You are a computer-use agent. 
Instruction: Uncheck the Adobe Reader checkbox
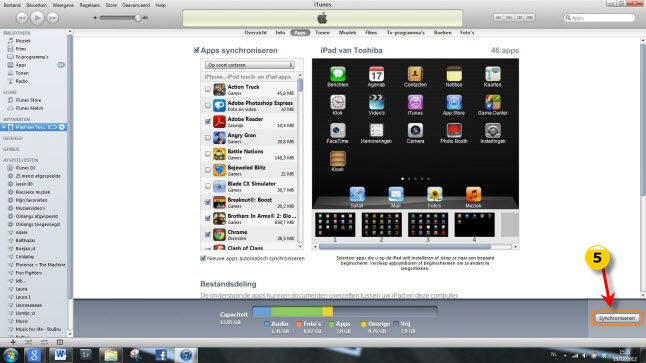click(x=208, y=121)
